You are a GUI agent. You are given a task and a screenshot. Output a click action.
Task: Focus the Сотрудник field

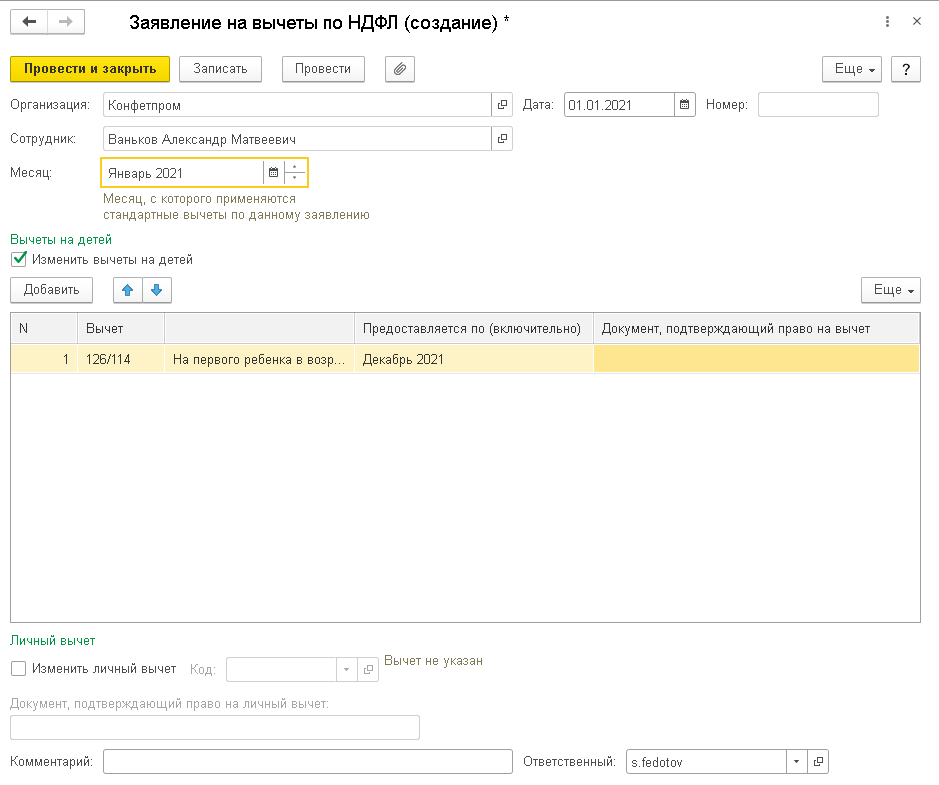pos(297,139)
